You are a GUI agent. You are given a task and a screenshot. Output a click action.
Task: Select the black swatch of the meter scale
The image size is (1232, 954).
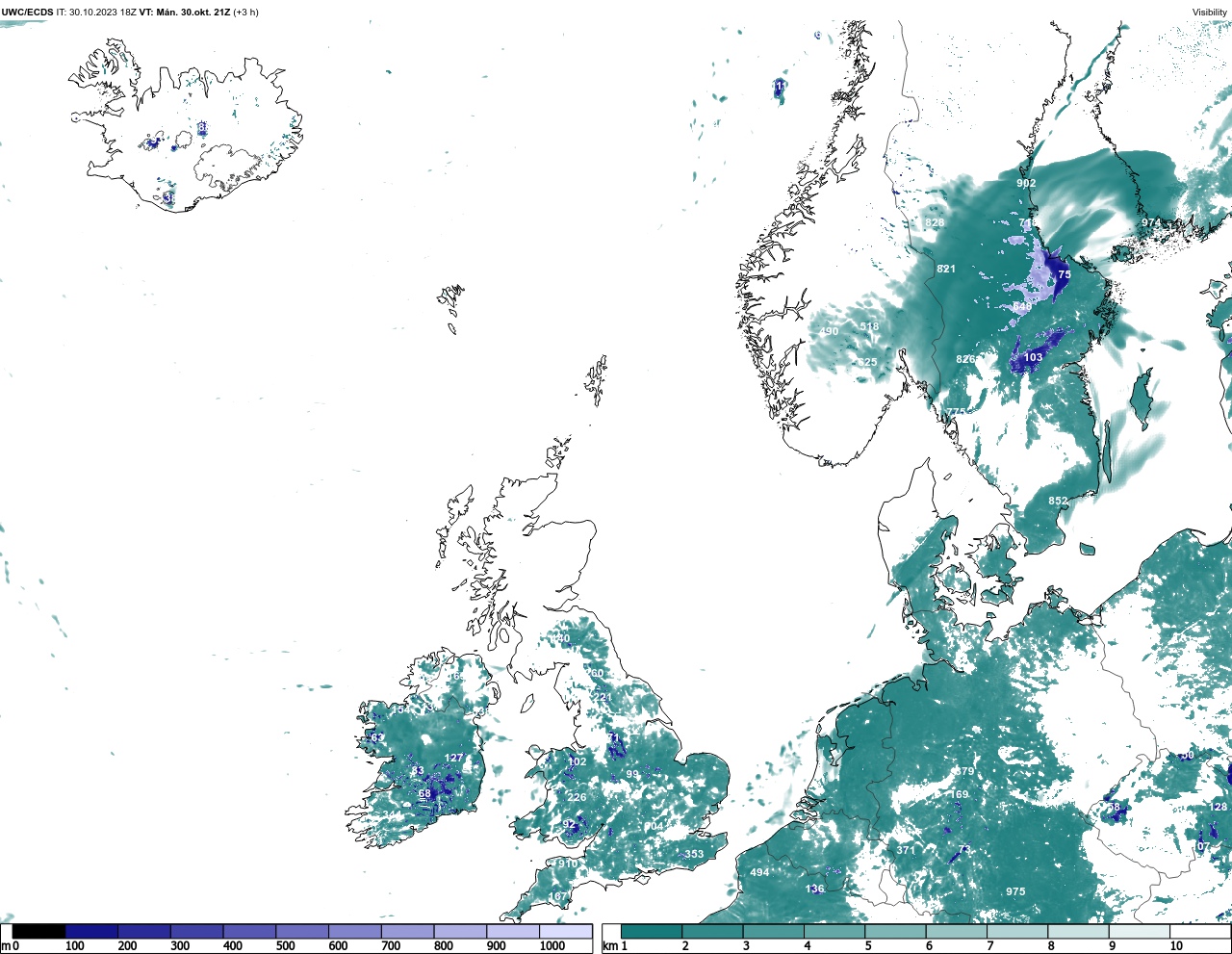(38, 932)
